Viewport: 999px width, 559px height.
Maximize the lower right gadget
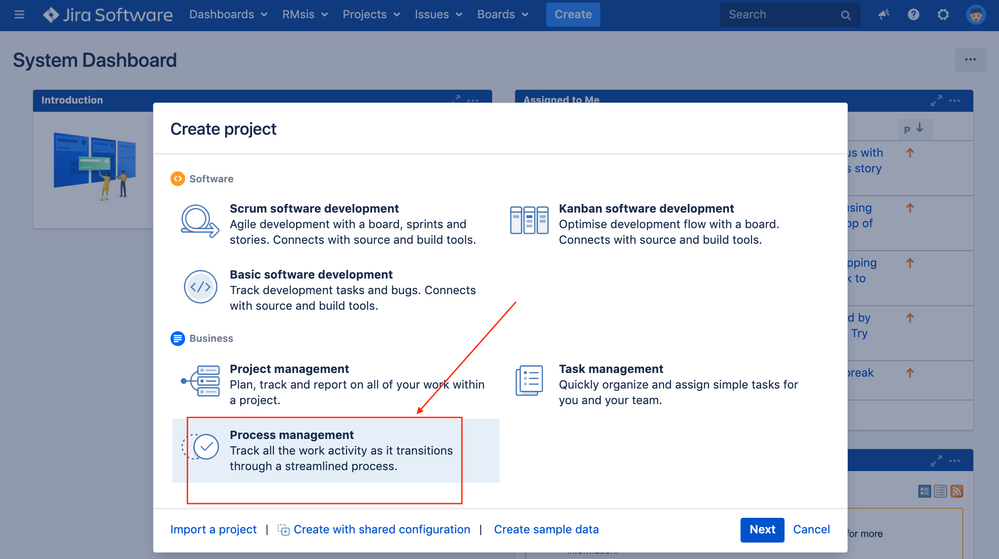coord(936,460)
